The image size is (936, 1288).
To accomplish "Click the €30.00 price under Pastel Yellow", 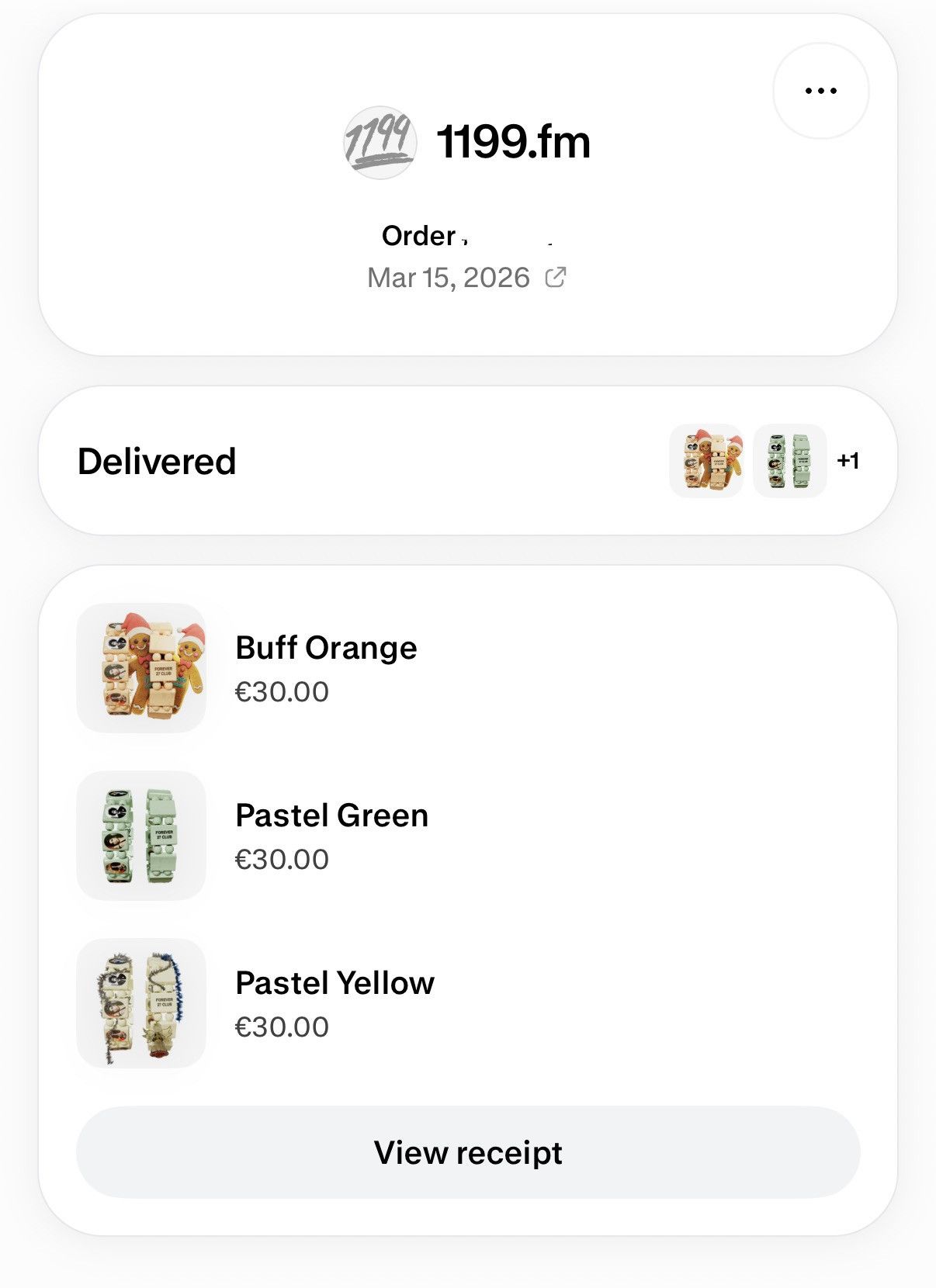I will point(283,1027).
